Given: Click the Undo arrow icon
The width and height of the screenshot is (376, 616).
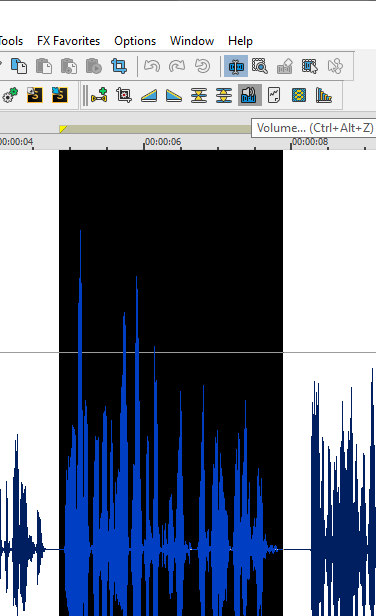Looking at the screenshot, I should tap(152, 66).
